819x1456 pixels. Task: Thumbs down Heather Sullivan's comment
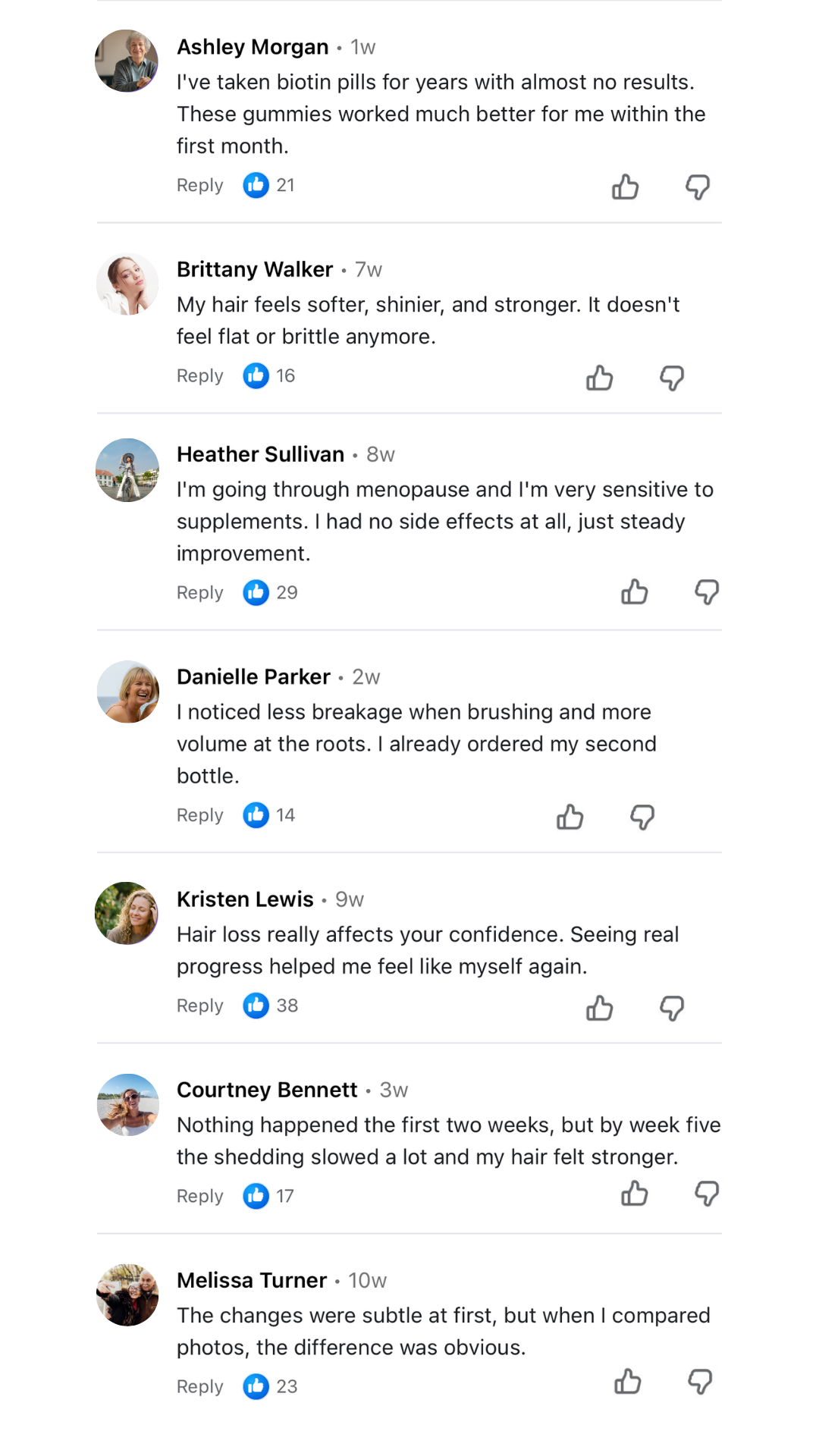pos(707,591)
